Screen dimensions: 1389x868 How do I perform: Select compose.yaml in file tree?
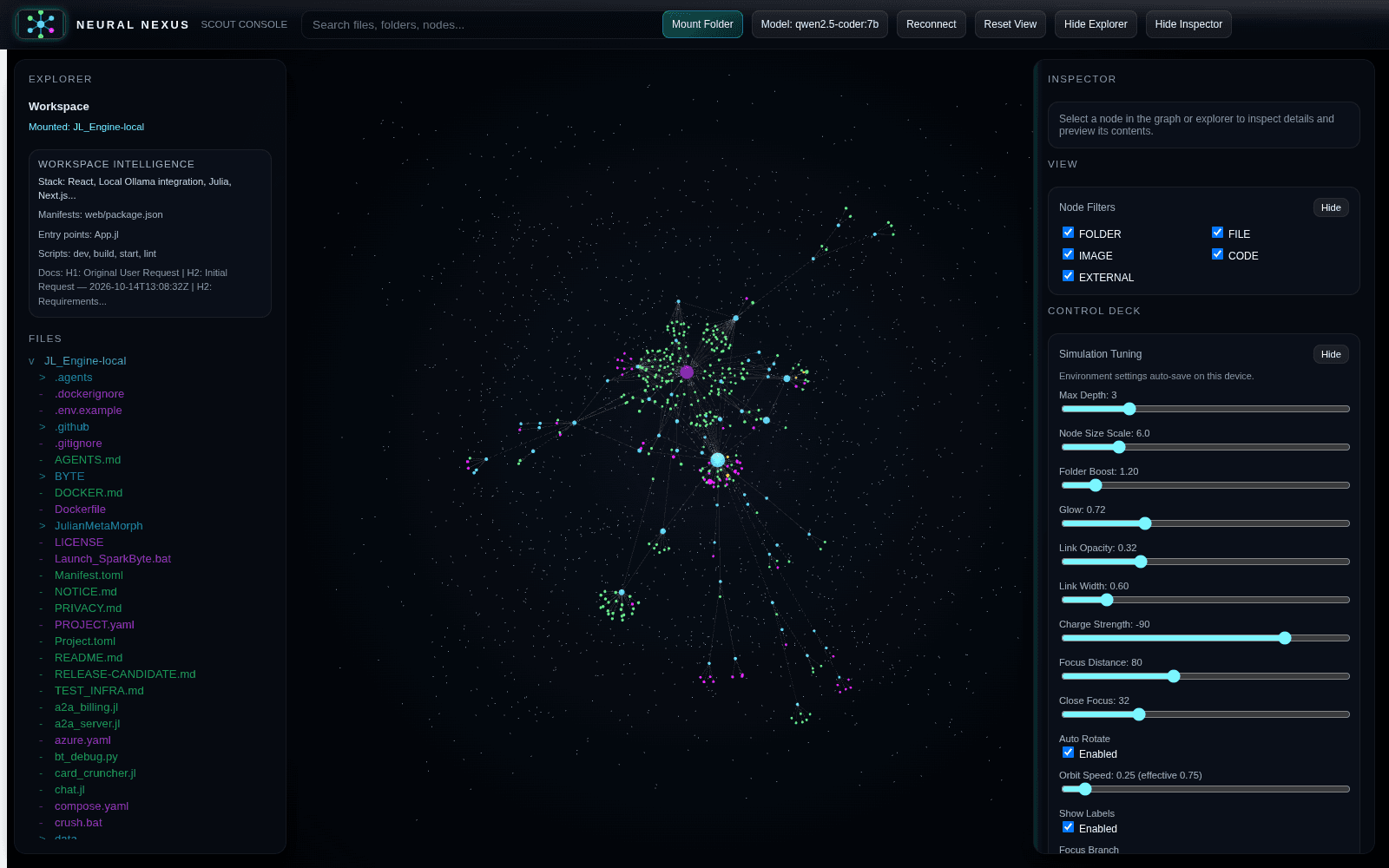coord(91,806)
